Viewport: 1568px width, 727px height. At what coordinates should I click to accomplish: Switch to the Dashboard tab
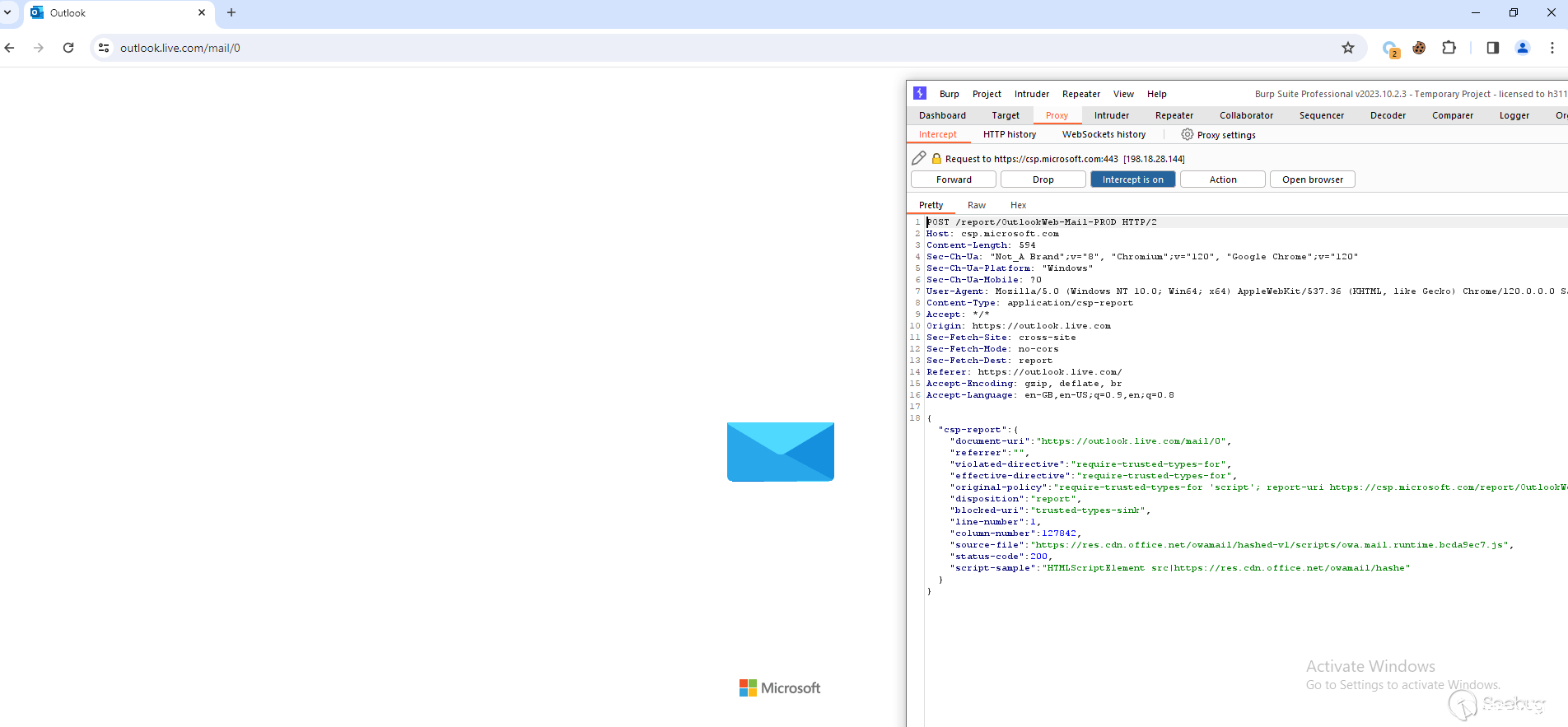tap(942, 115)
